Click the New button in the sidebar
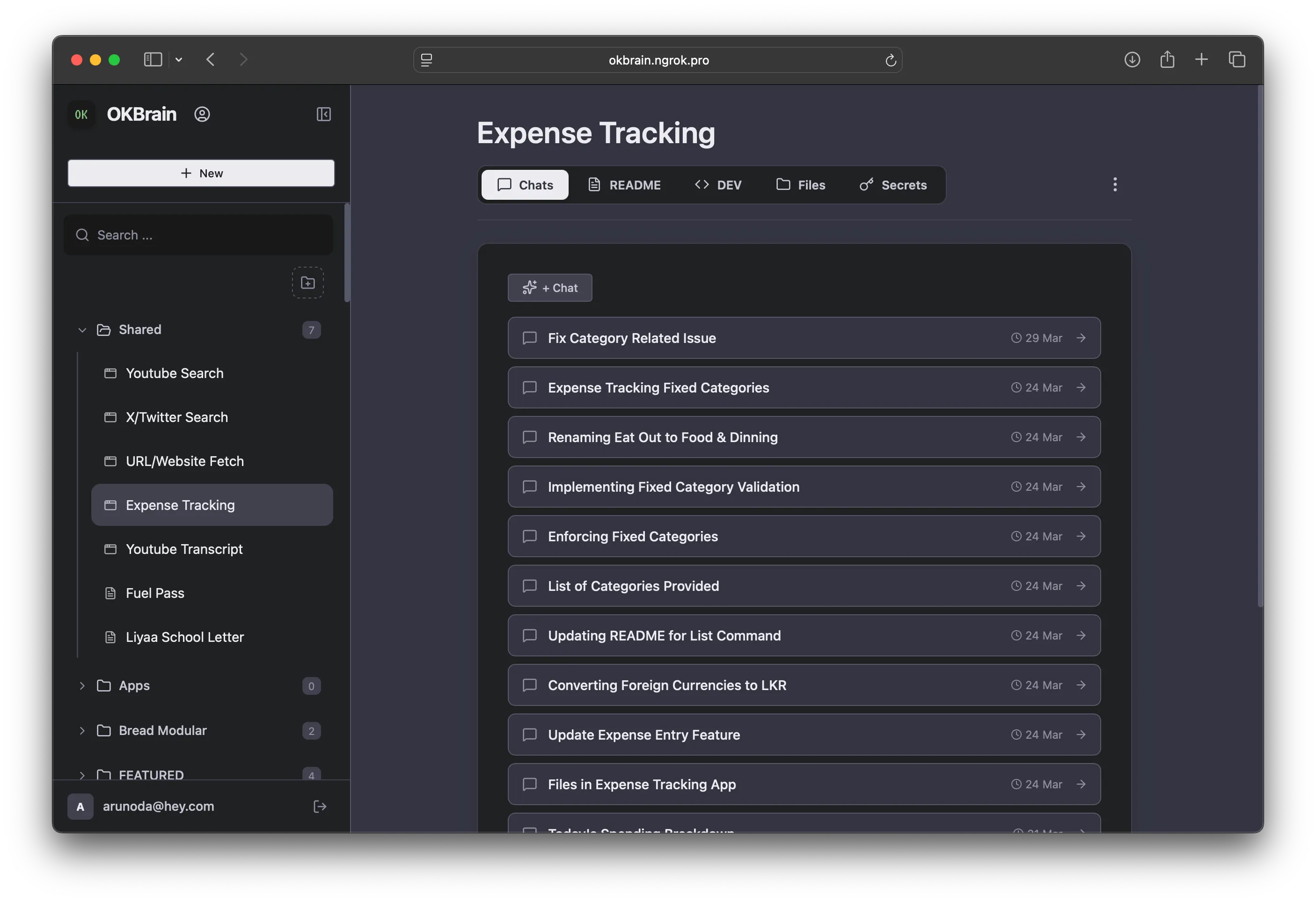Viewport: 1316px width, 902px height. pos(201,173)
